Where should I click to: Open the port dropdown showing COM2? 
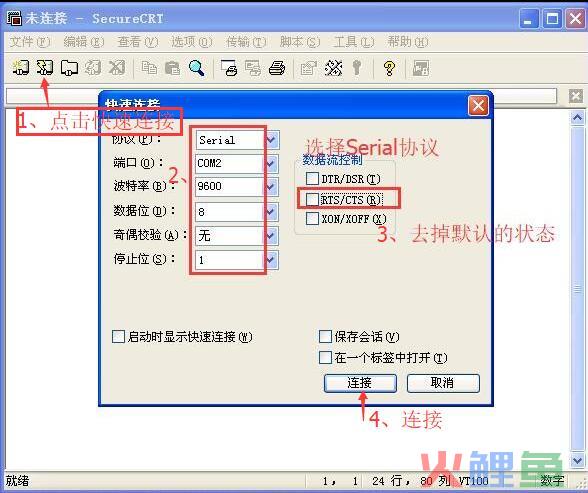272,163
